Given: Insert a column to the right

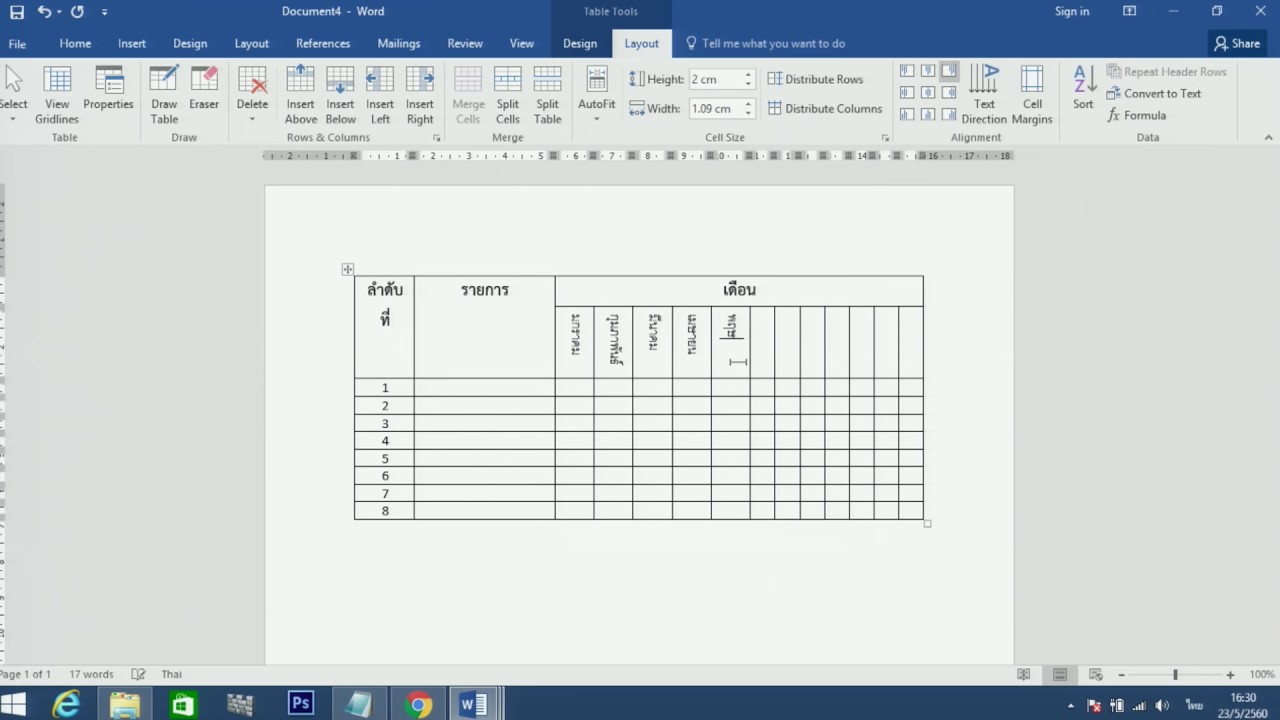Looking at the screenshot, I should pos(420,96).
